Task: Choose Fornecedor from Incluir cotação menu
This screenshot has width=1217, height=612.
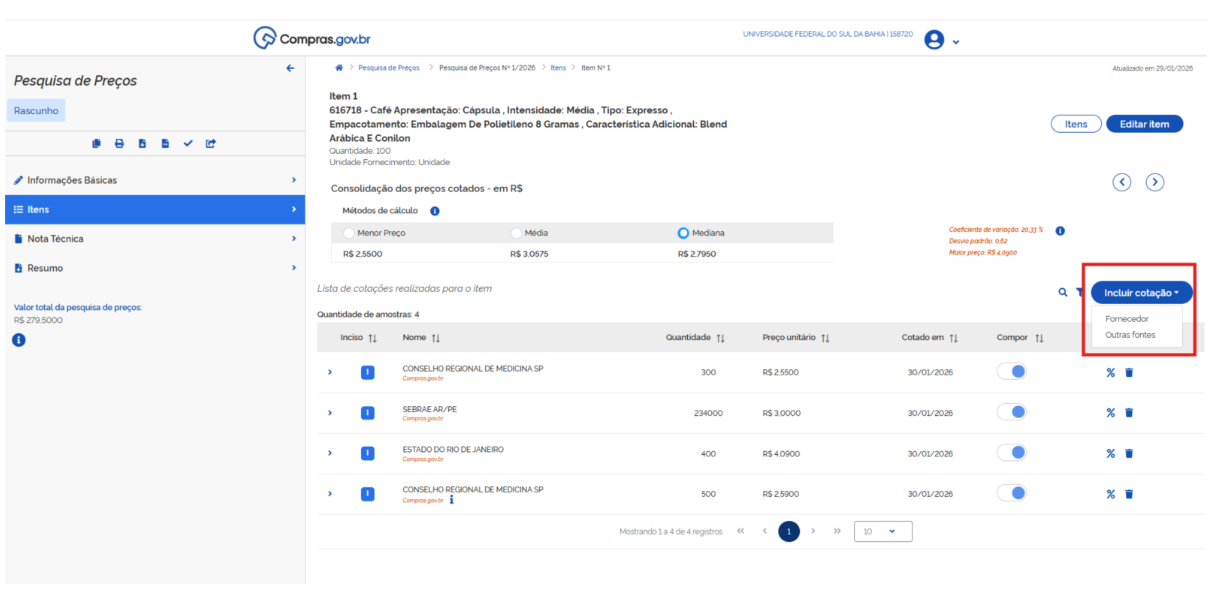Action: 1127,319
